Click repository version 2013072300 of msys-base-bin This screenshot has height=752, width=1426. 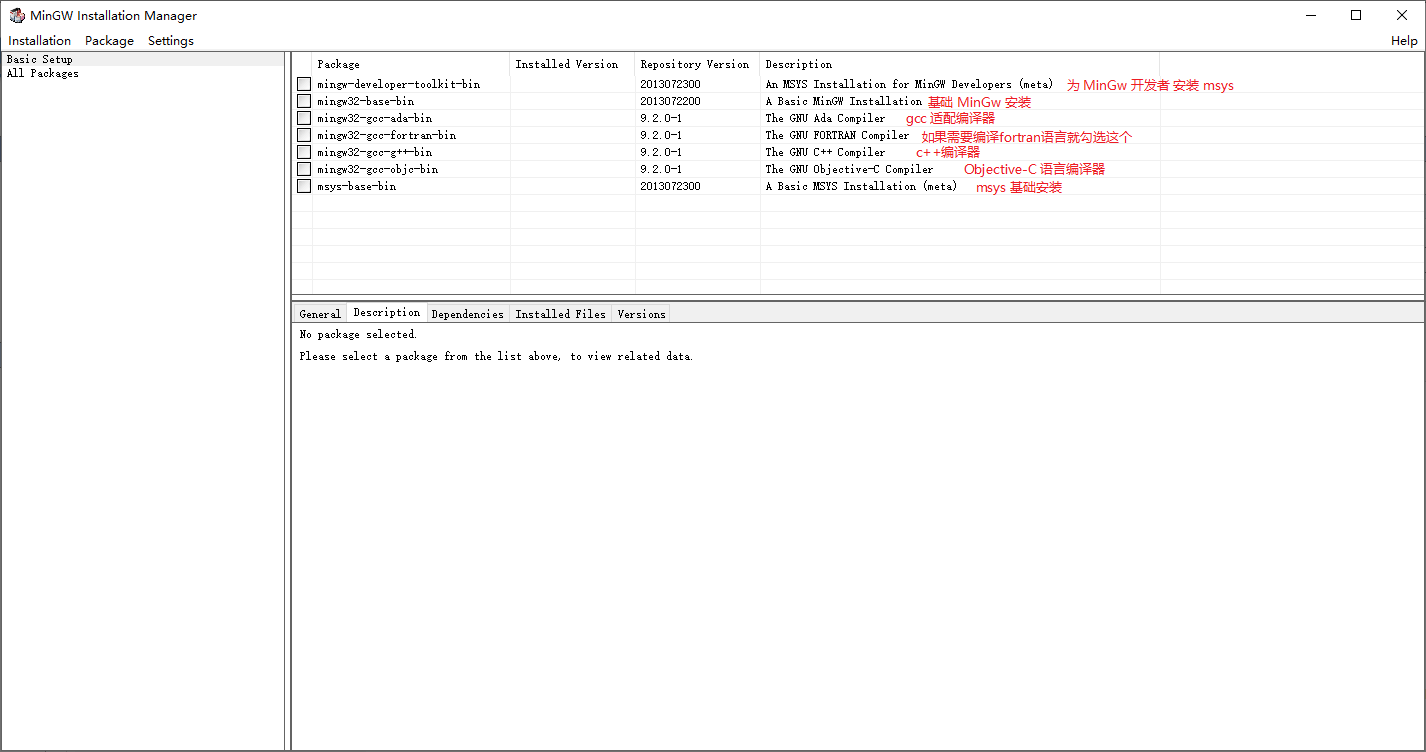(x=671, y=186)
